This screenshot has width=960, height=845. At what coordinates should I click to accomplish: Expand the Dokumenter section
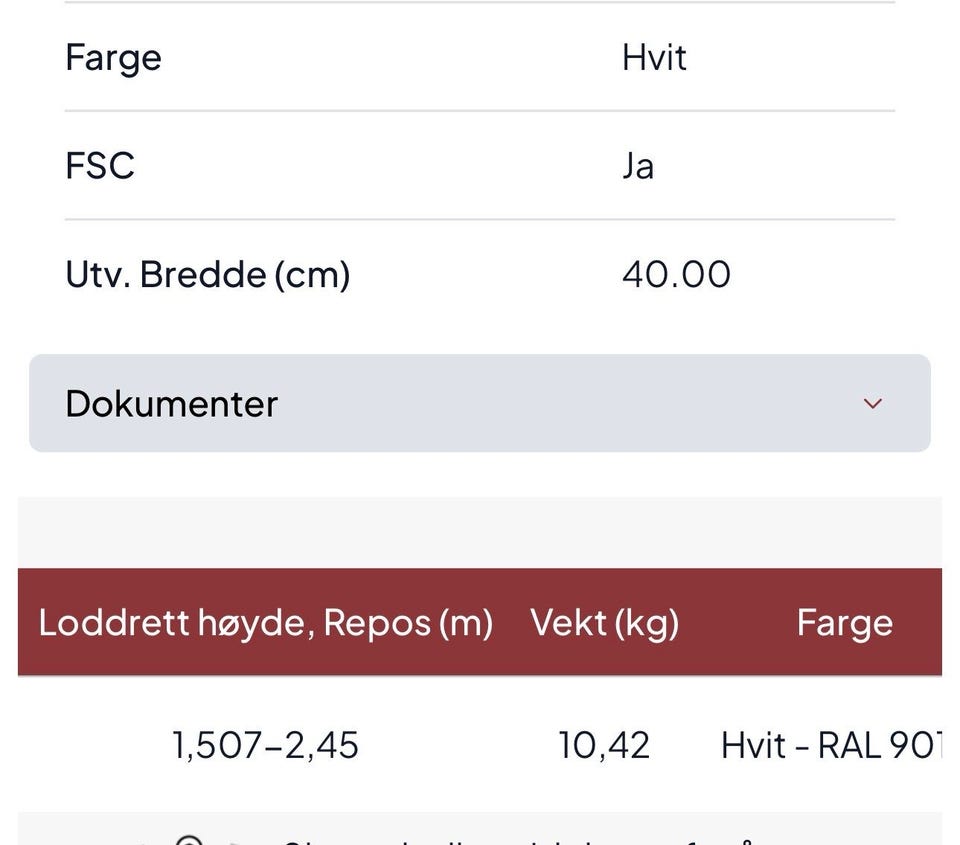click(480, 403)
